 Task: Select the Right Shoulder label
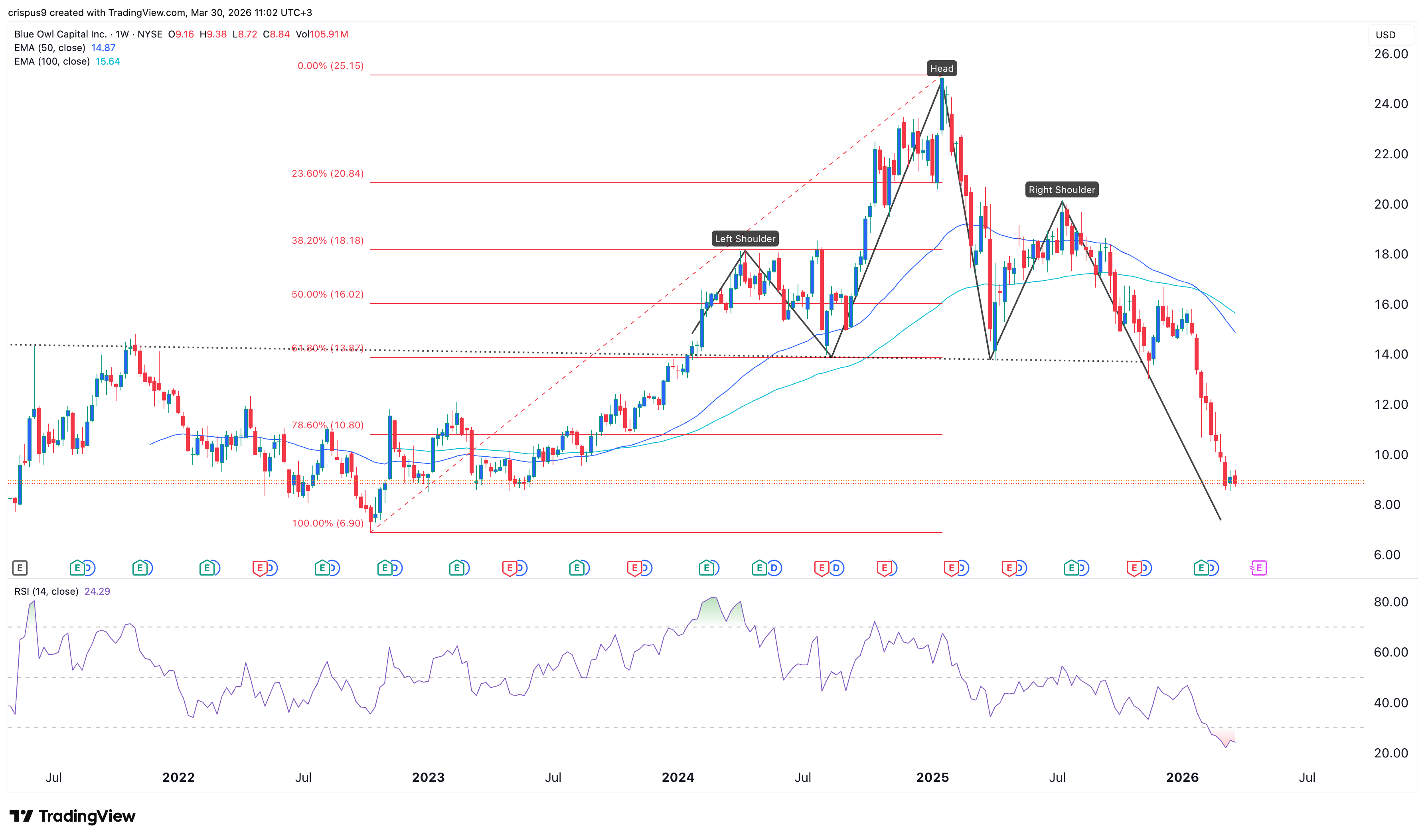click(x=1061, y=189)
